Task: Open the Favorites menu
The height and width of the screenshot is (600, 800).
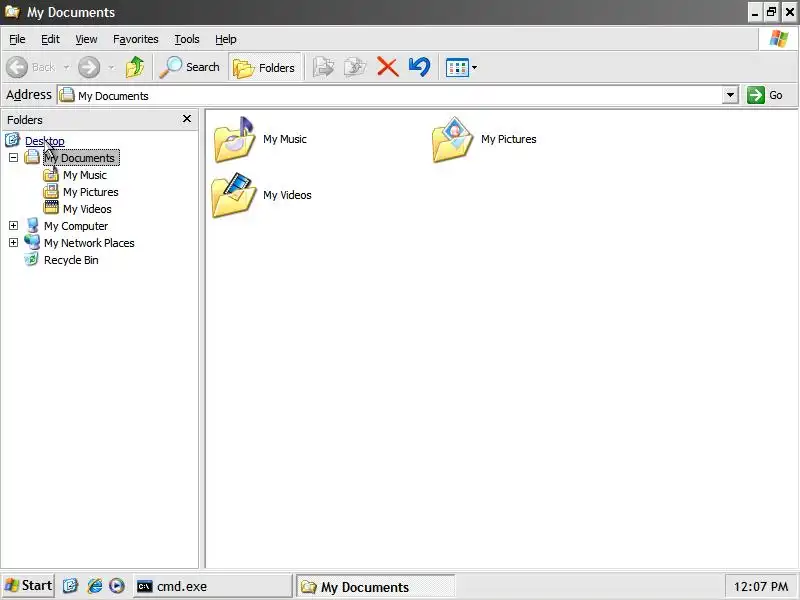Action: tap(136, 39)
